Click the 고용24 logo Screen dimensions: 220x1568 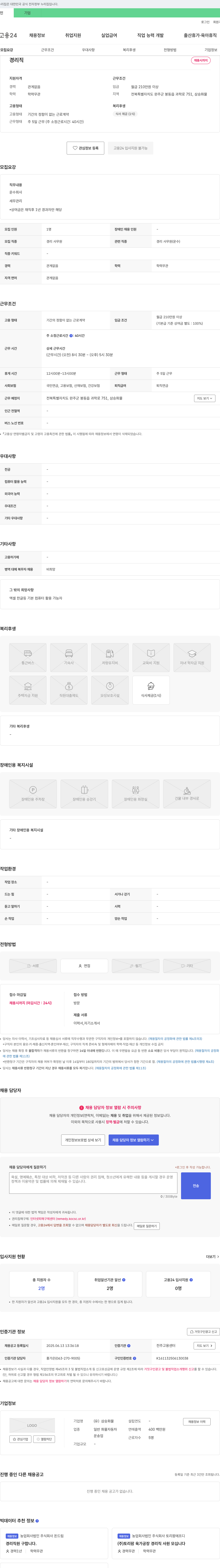[x=8, y=35]
